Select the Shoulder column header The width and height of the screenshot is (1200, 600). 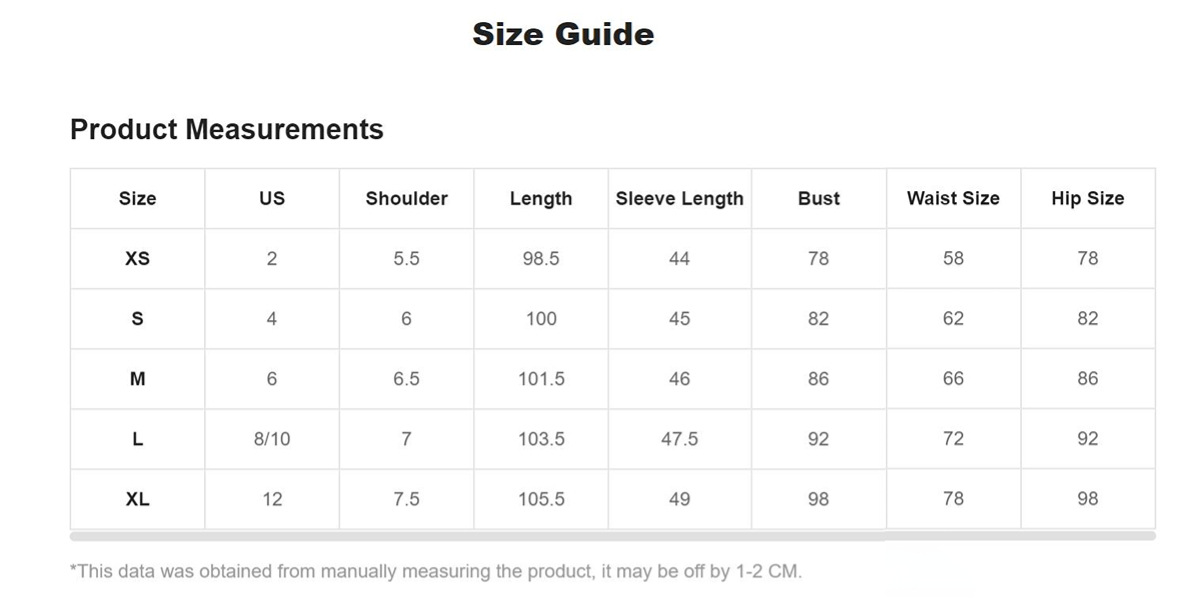tap(406, 198)
